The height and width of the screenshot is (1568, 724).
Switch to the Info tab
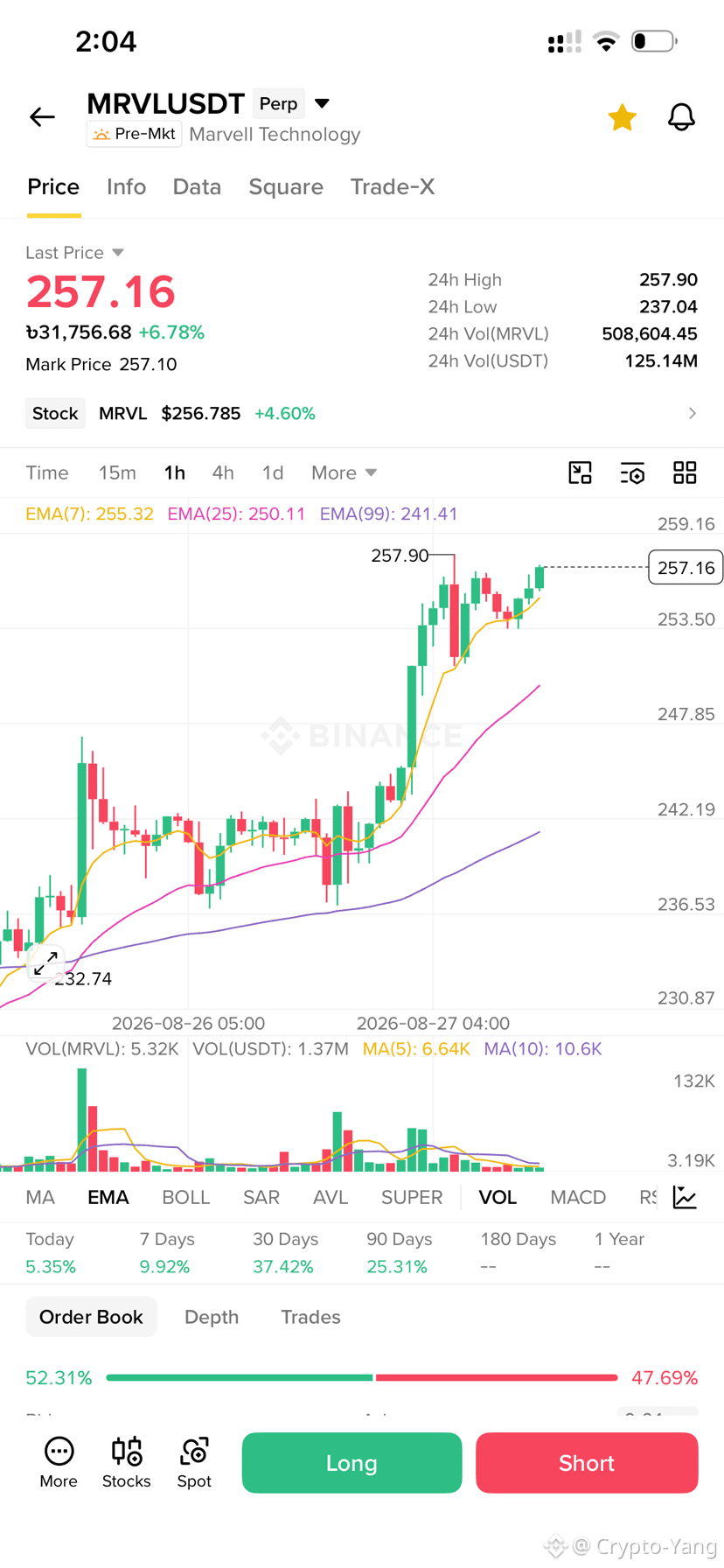click(x=126, y=186)
